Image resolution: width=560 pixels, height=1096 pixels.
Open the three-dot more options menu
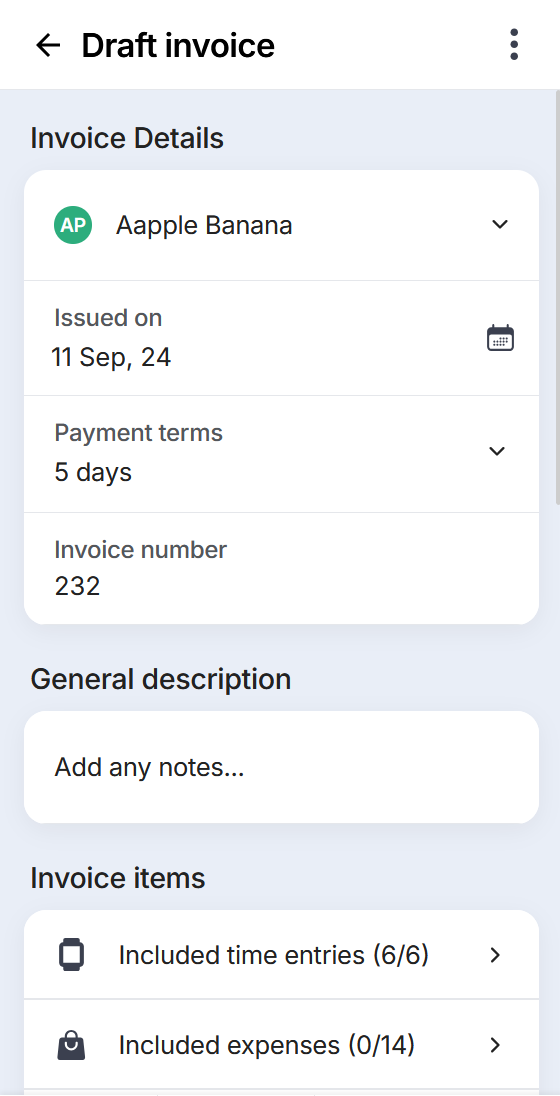pyautogui.click(x=514, y=45)
